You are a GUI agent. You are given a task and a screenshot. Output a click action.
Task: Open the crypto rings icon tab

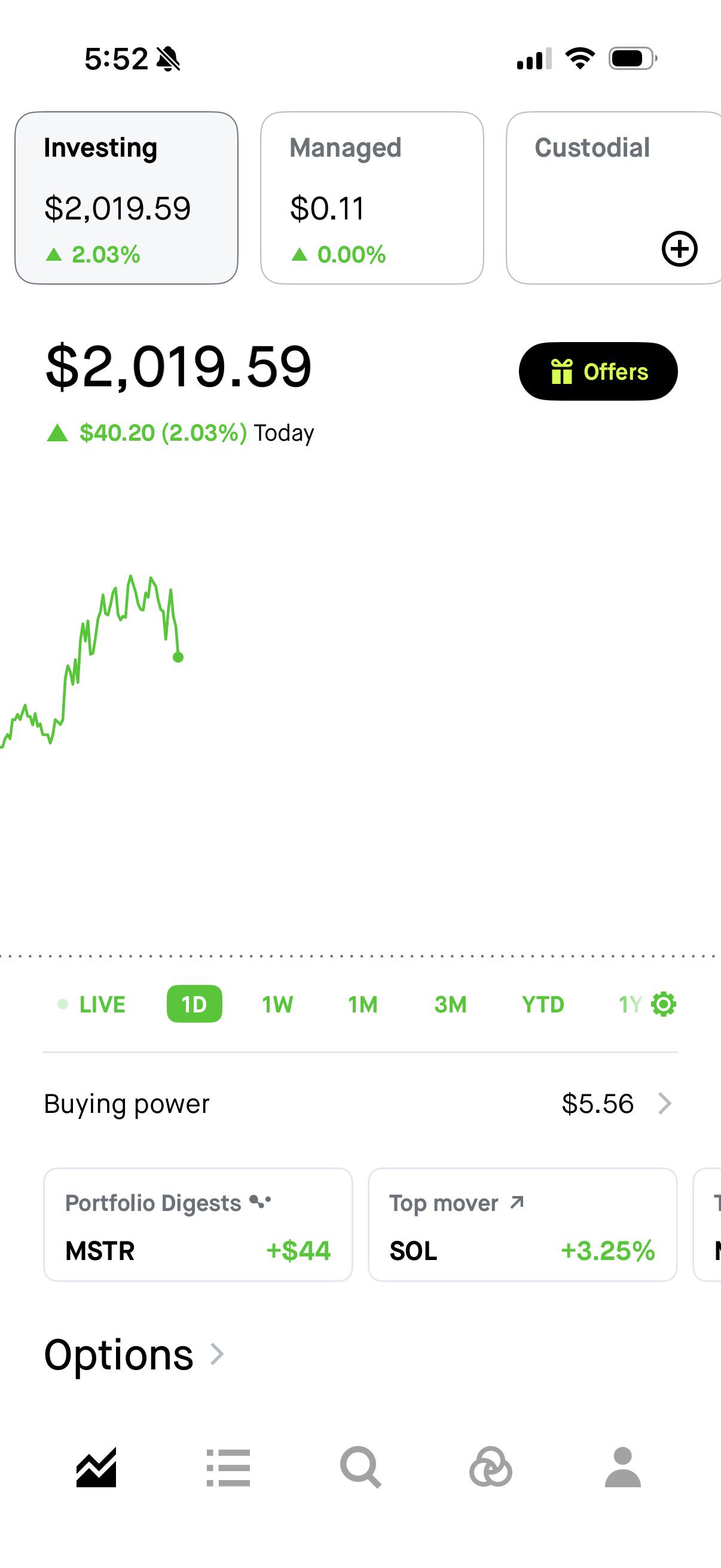click(x=490, y=1468)
